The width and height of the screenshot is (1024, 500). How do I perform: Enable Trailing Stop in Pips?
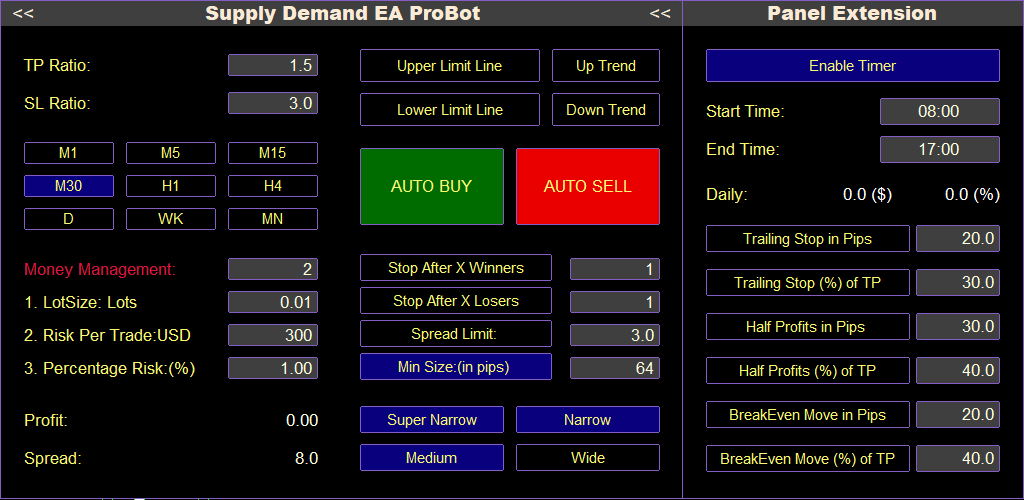807,239
